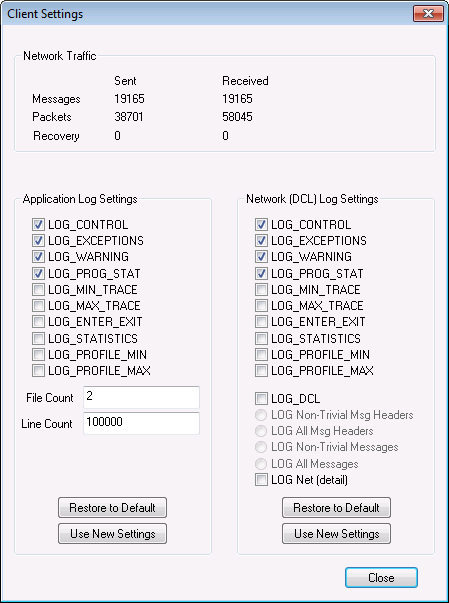Image resolution: width=449 pixels, height=603 pixels.
Task: Restore Network DCL Log Settings to default
Action: pos(336,508)
